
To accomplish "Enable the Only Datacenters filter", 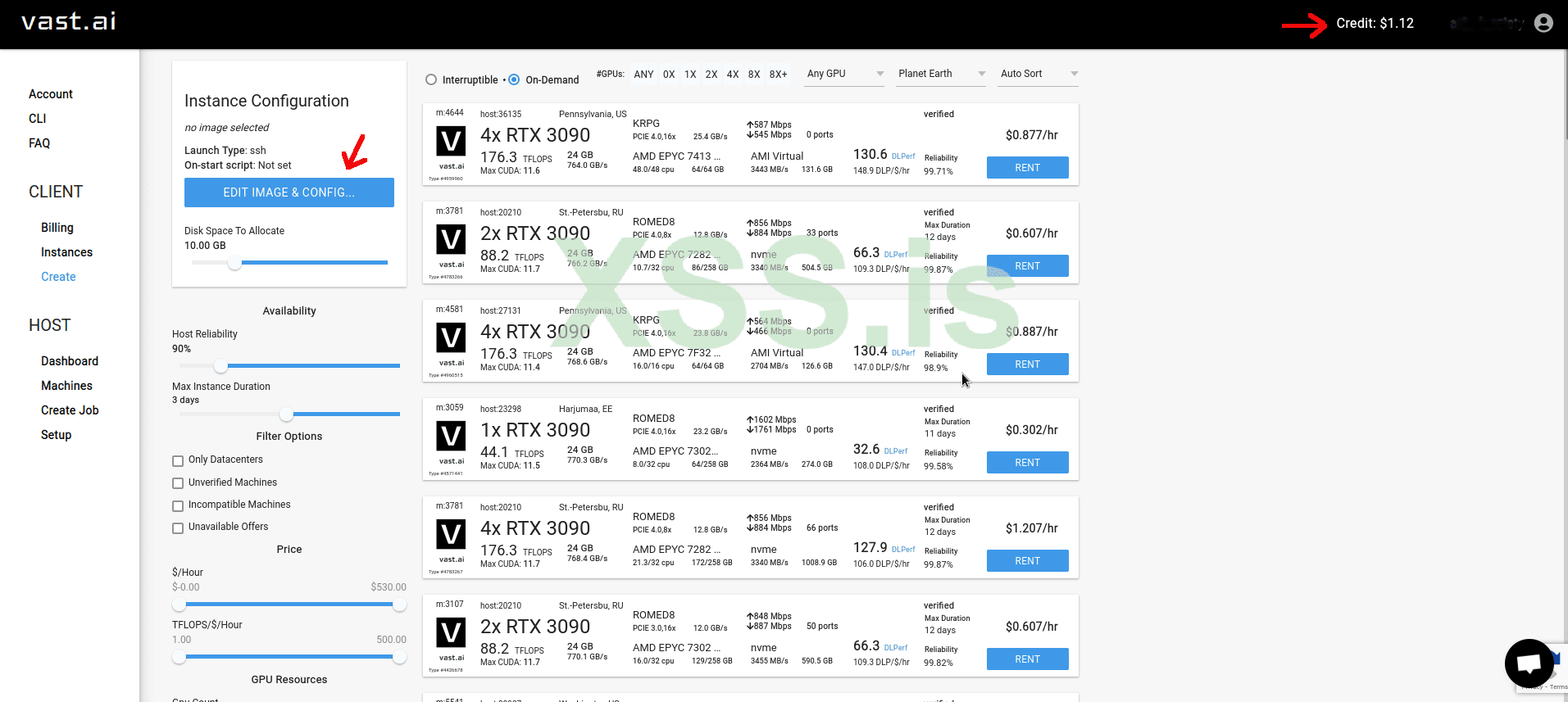I will coord(178,460).
